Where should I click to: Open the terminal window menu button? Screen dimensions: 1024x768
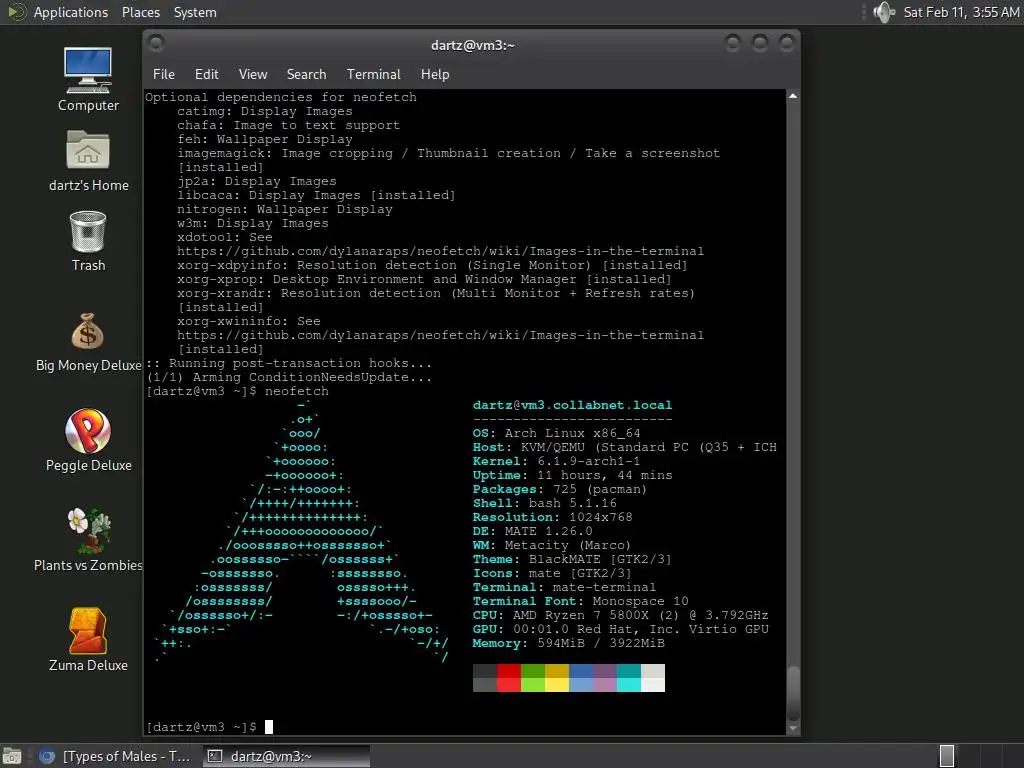[156, 44]
